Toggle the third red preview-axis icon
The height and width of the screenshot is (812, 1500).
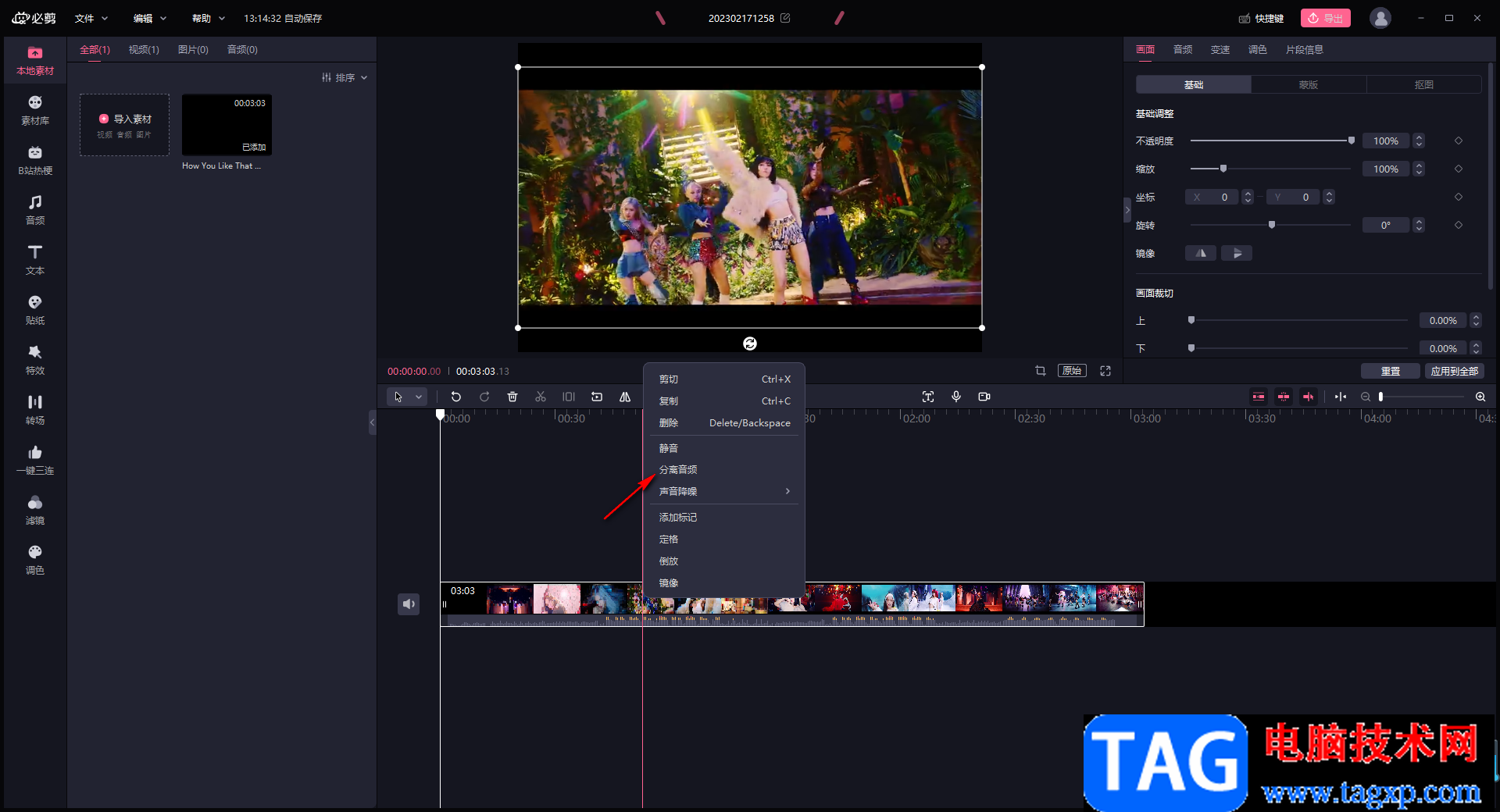[x=1309, y=397]
